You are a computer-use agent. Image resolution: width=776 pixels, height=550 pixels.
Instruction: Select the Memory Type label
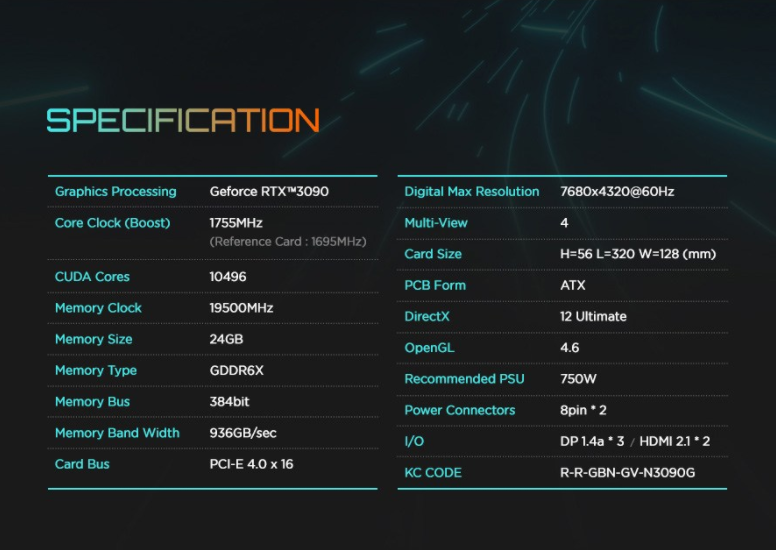coord(96,370)
